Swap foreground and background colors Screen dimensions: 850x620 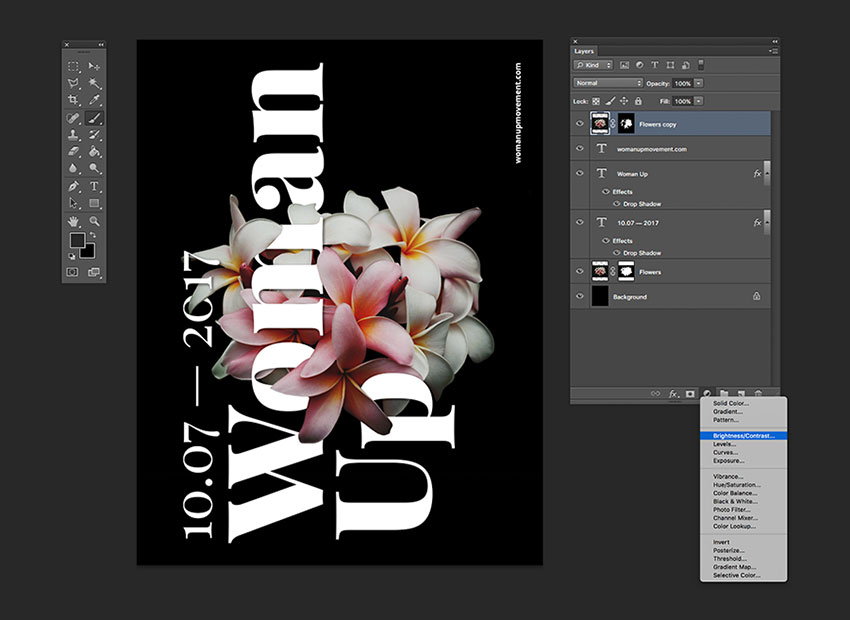[x=93, y=235]
